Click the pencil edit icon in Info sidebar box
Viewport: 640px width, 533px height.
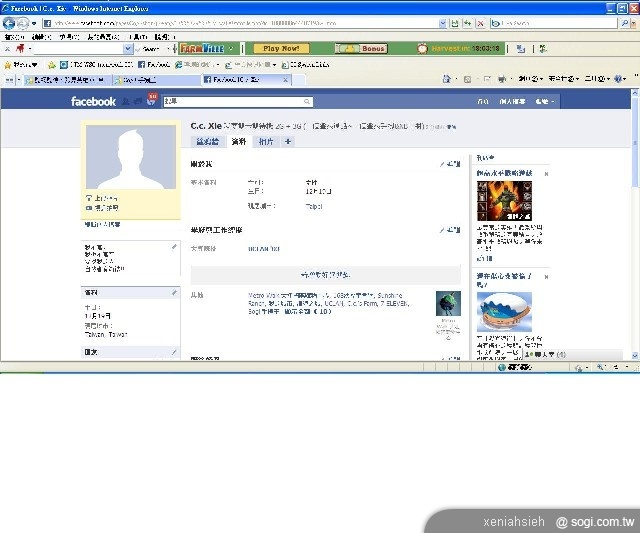coord(174,292)
